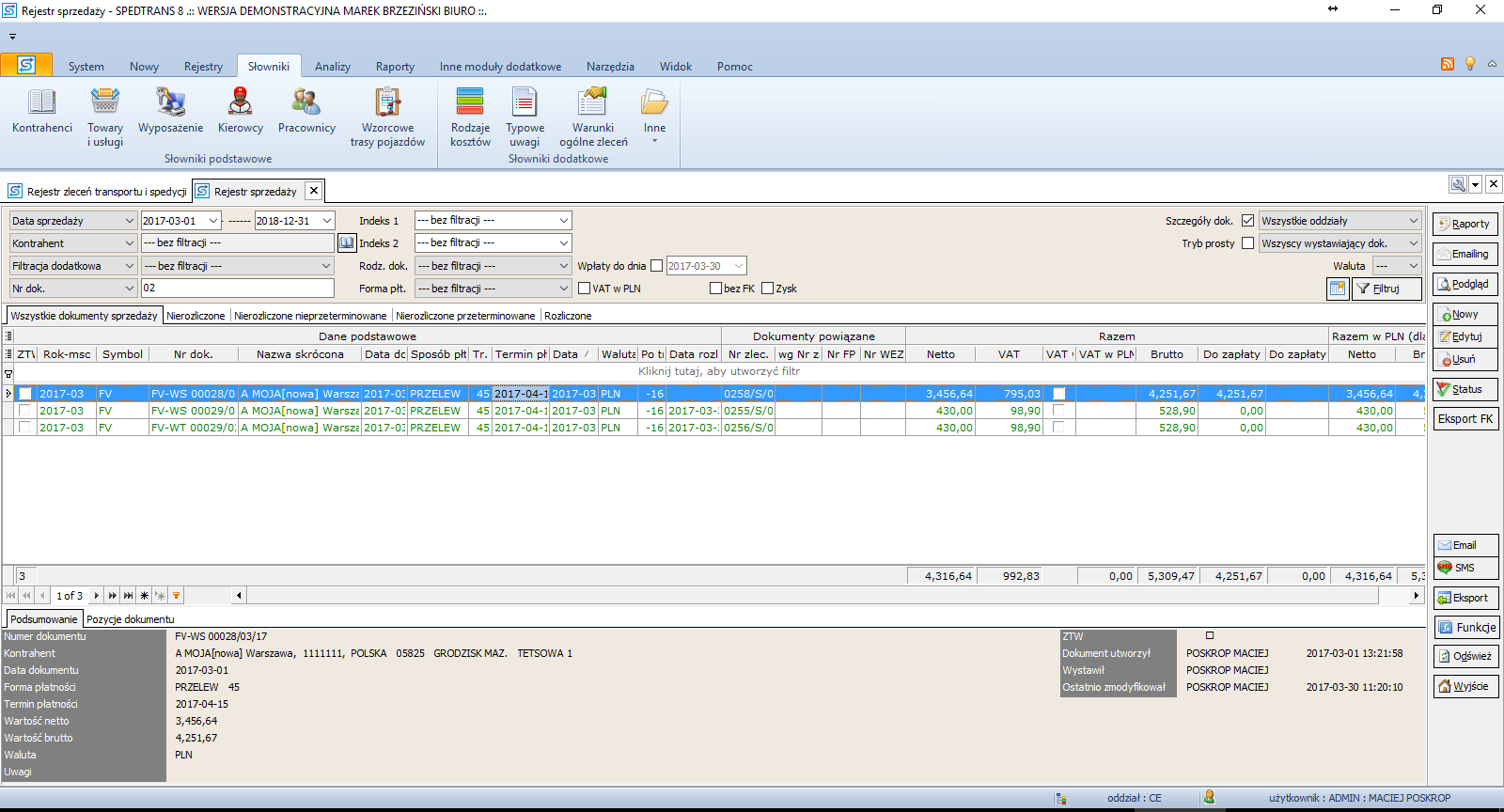The width and height of the screenshot is (1504, 812).
Task: Expand Rodz. dok. dropdown
Action: tap(564, 266)
